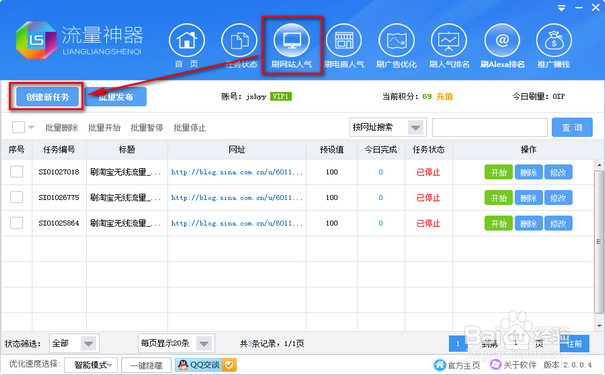Click the page number input field
605x375 pixels.
[516, 343]
